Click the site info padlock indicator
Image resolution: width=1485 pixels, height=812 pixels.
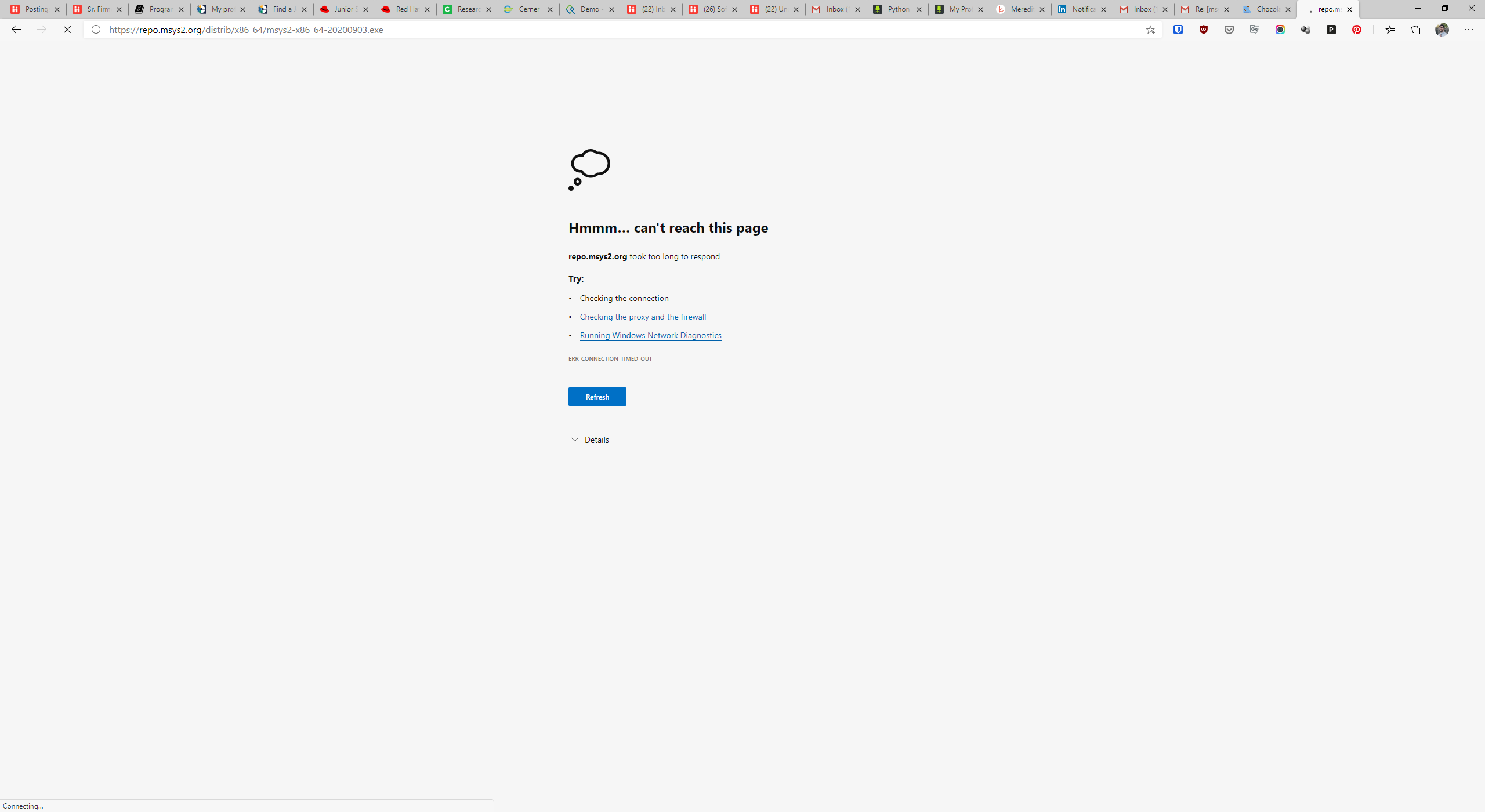[x=95, y=30]
